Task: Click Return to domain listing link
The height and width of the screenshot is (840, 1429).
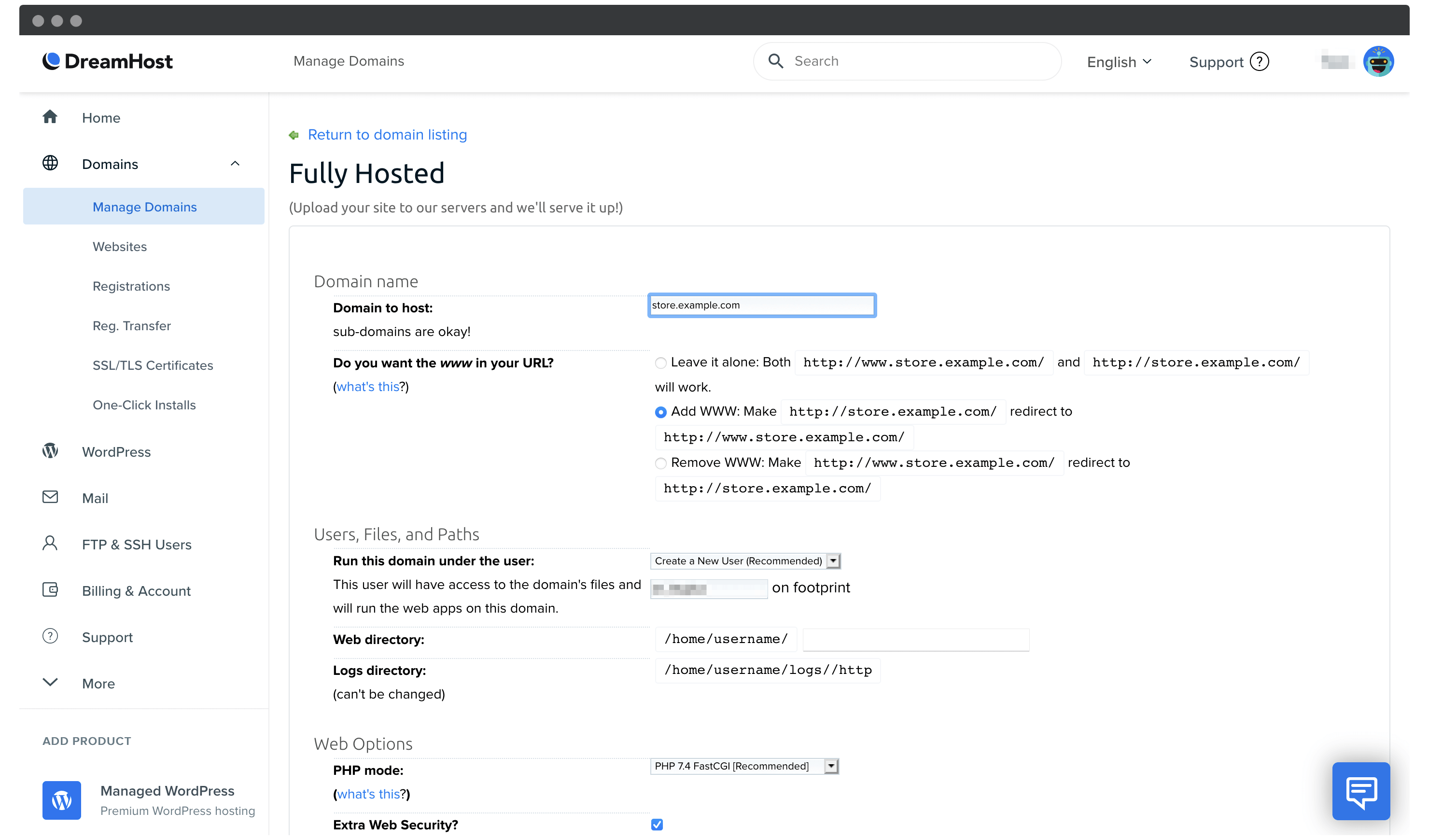Action: 387,134
